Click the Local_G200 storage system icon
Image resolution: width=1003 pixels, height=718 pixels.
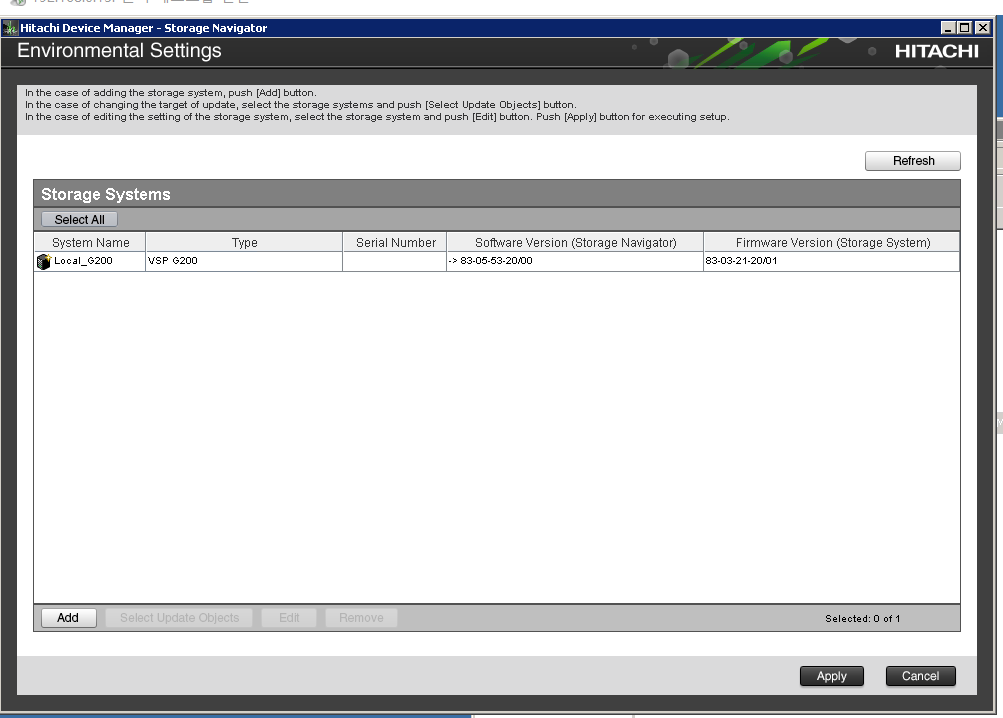(x=43, y=261)
